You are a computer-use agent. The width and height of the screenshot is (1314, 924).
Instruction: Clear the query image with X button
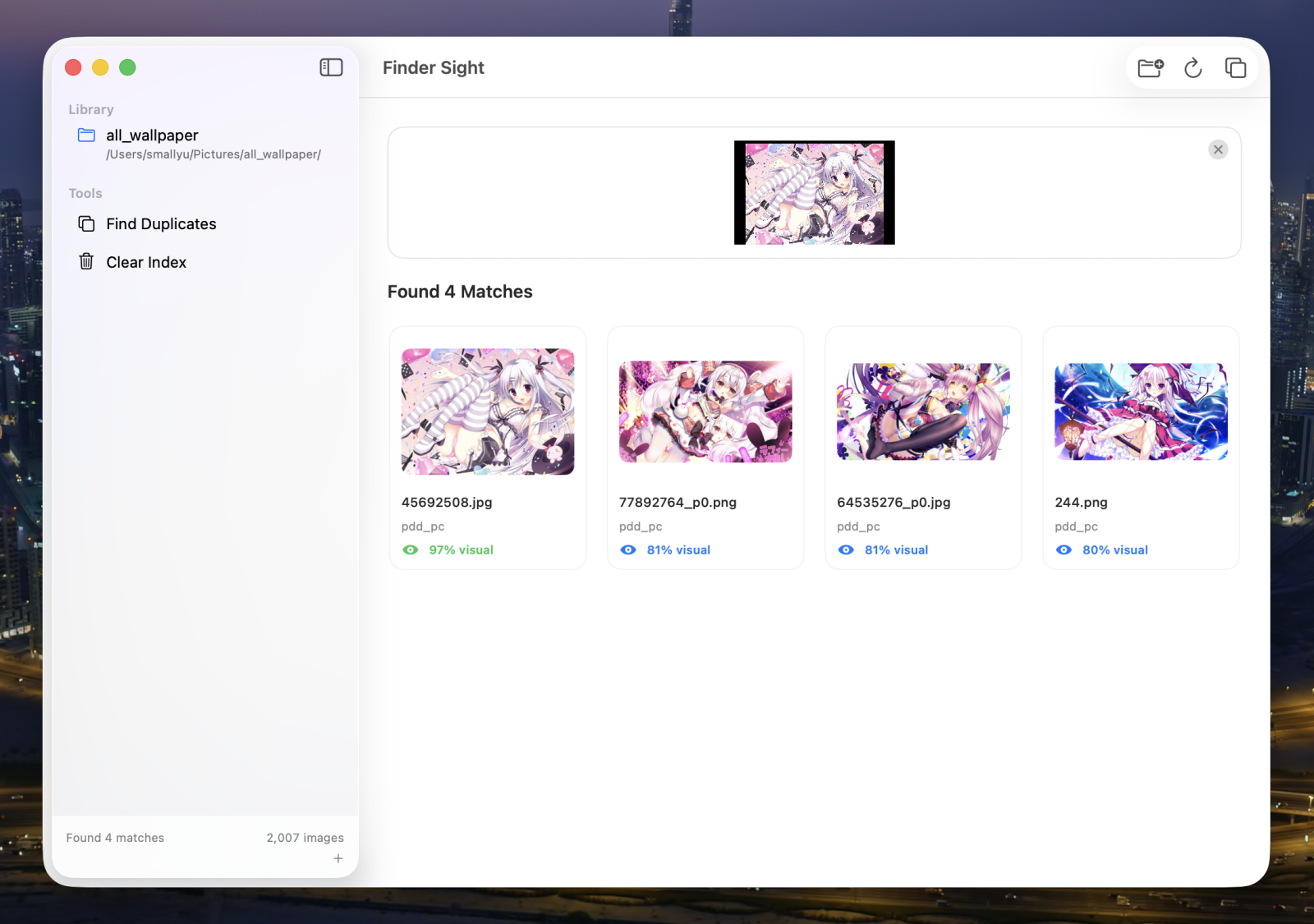1219,149
